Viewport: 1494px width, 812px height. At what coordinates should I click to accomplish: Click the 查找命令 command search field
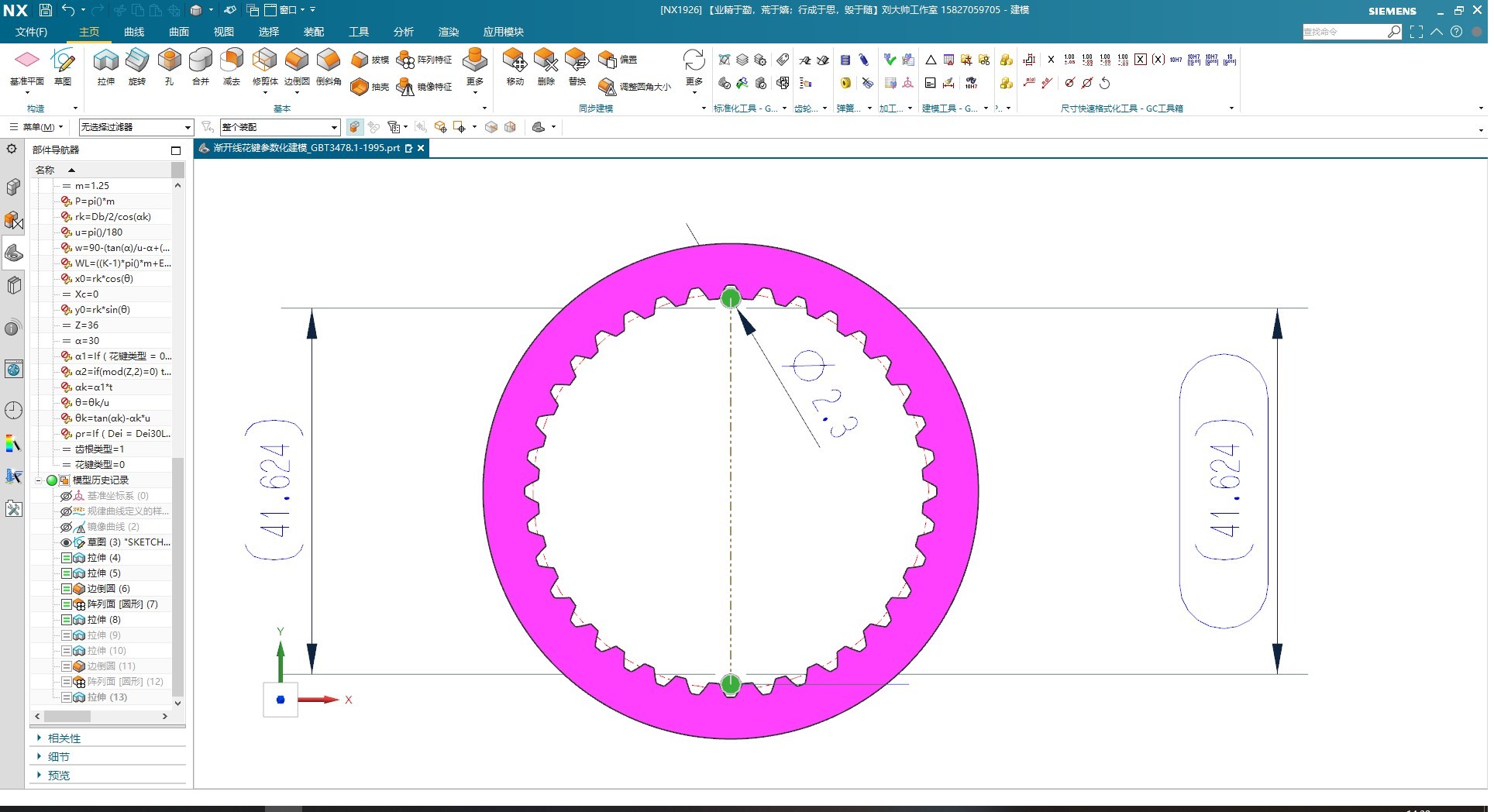pyautogui.click(x=1344, y=32)
